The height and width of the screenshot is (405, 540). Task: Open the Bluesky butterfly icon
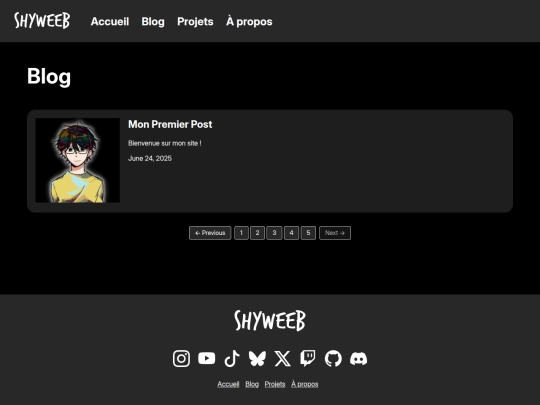pos(257,359)
